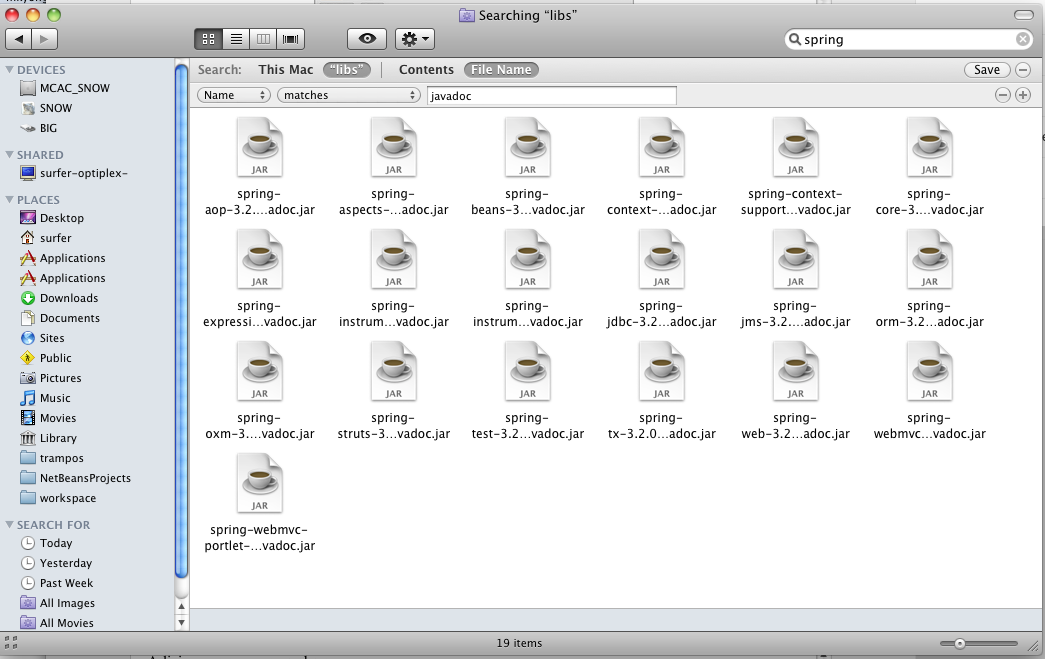Collapse the DEVICES section
The image size is (1045, 659).
click(x=9, y=69)
